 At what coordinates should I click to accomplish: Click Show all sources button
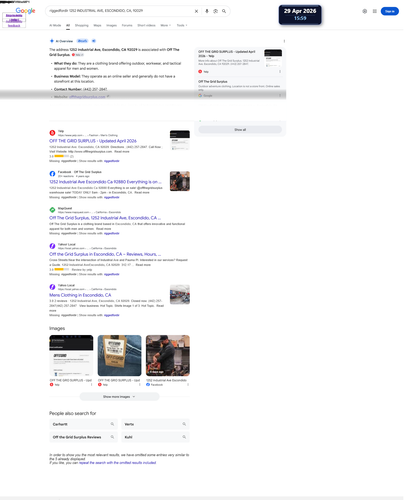240,130
